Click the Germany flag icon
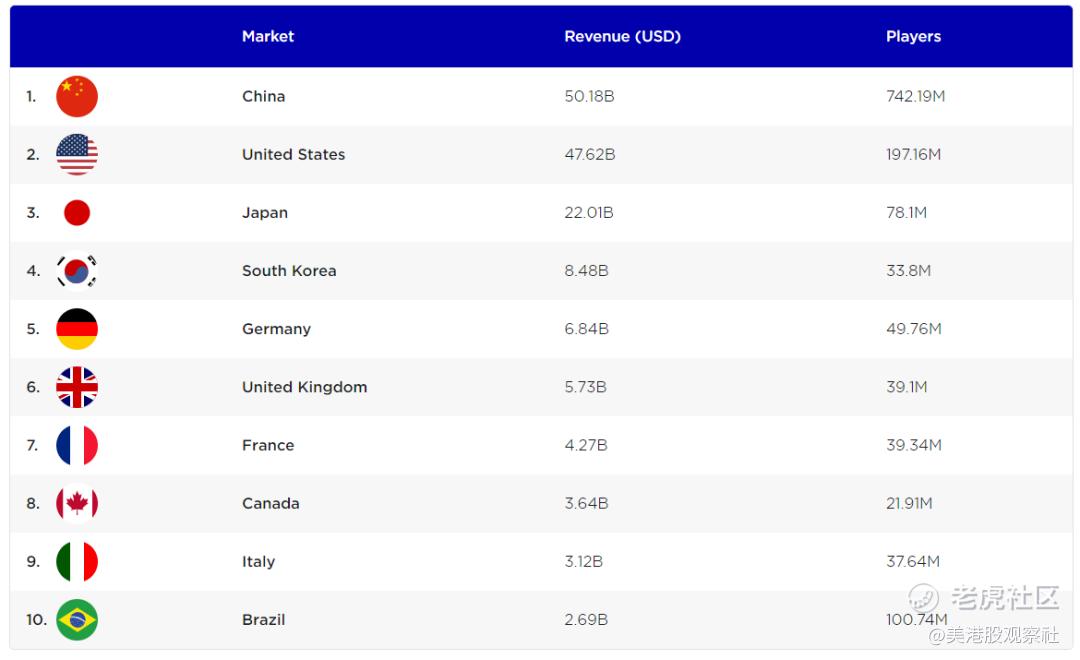Viewport: 1080px width, 660px height. (x=77, y=329)
